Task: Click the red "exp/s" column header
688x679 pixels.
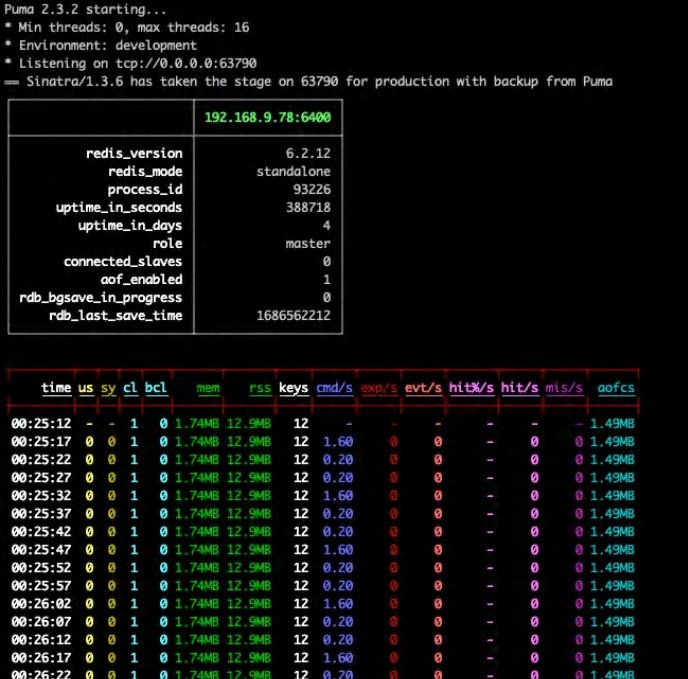Action: (379, 387)
